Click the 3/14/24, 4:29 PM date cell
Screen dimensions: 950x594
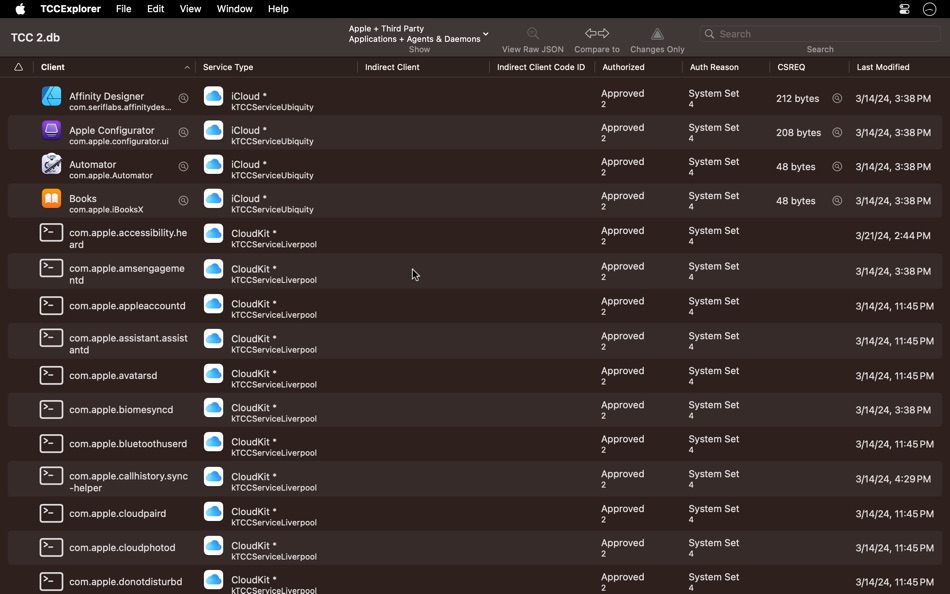[x=892, y=479]
